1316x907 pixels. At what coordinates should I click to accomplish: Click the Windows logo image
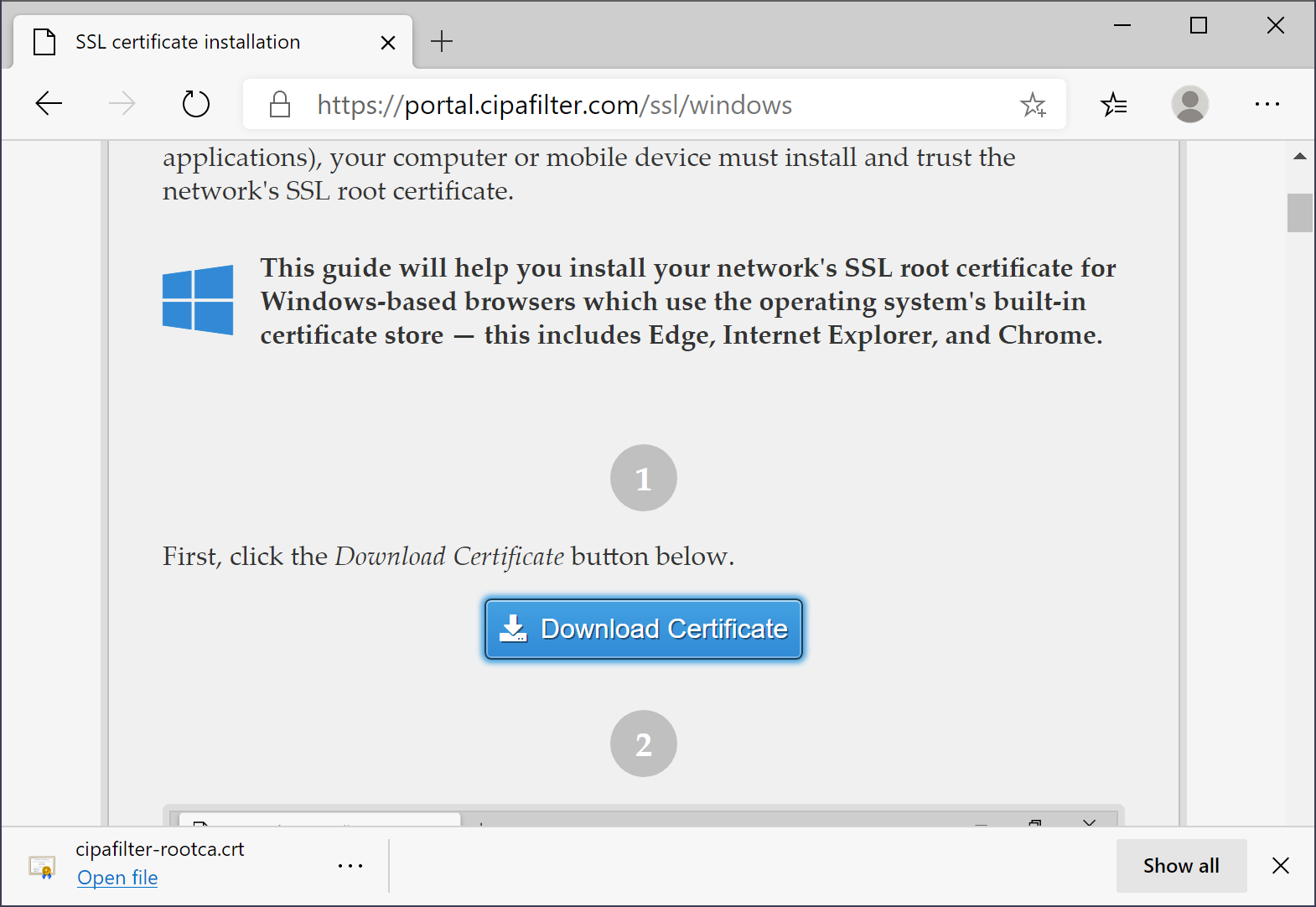click(x=198, y=300)
